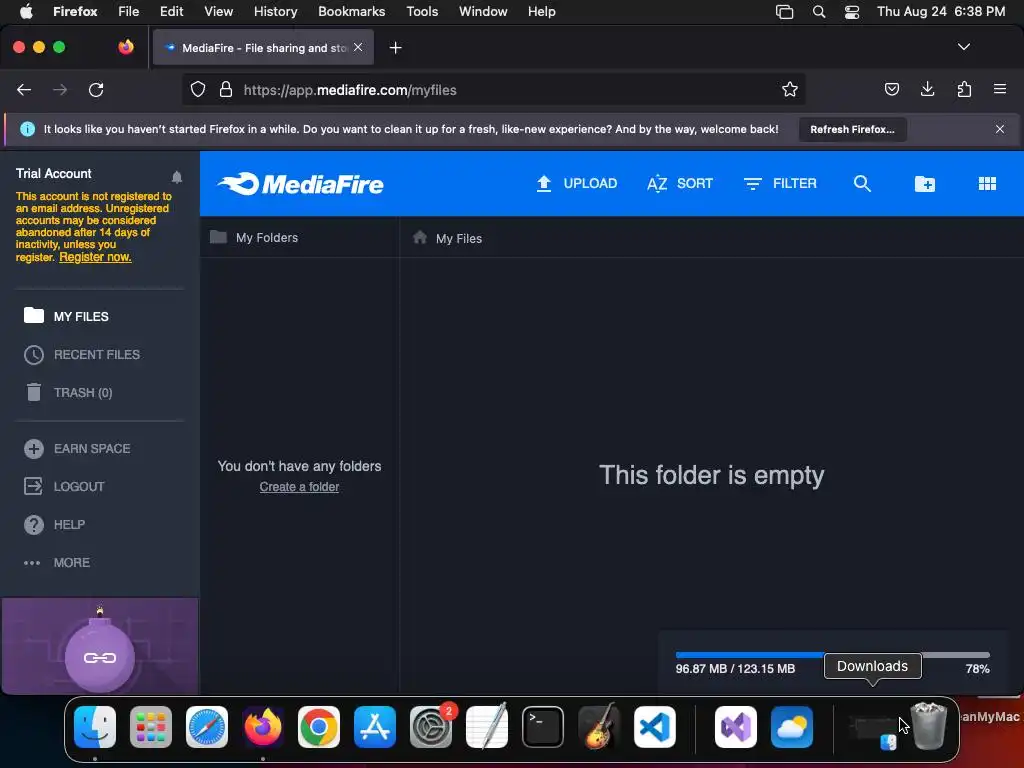Open the Apple menu
This screenshot has height=768, width=1024.
(x=26, y=11)
